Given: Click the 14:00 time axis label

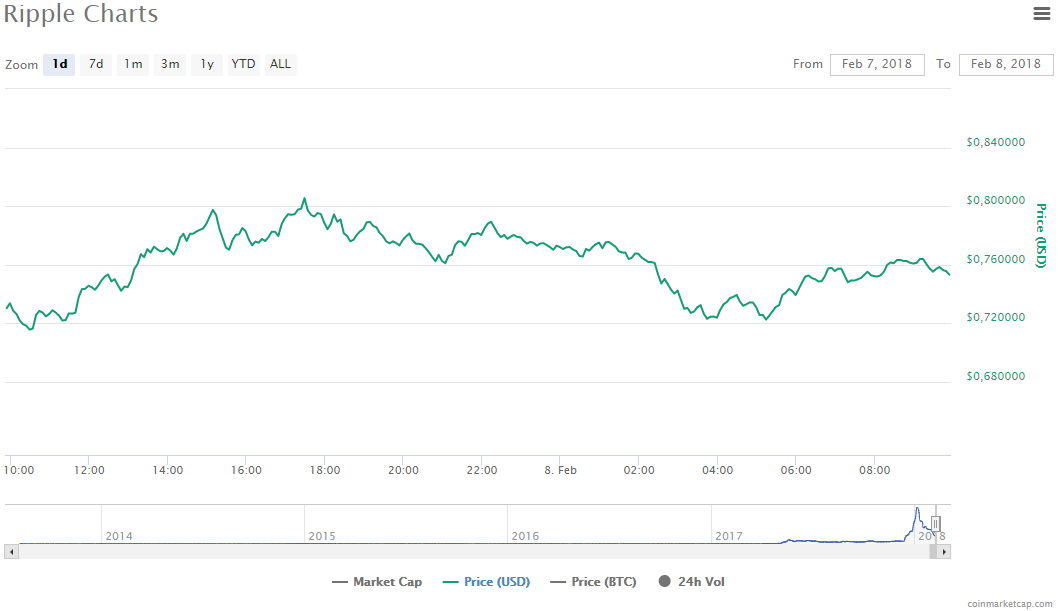Looking at the screenshot, I should point(167,470).
